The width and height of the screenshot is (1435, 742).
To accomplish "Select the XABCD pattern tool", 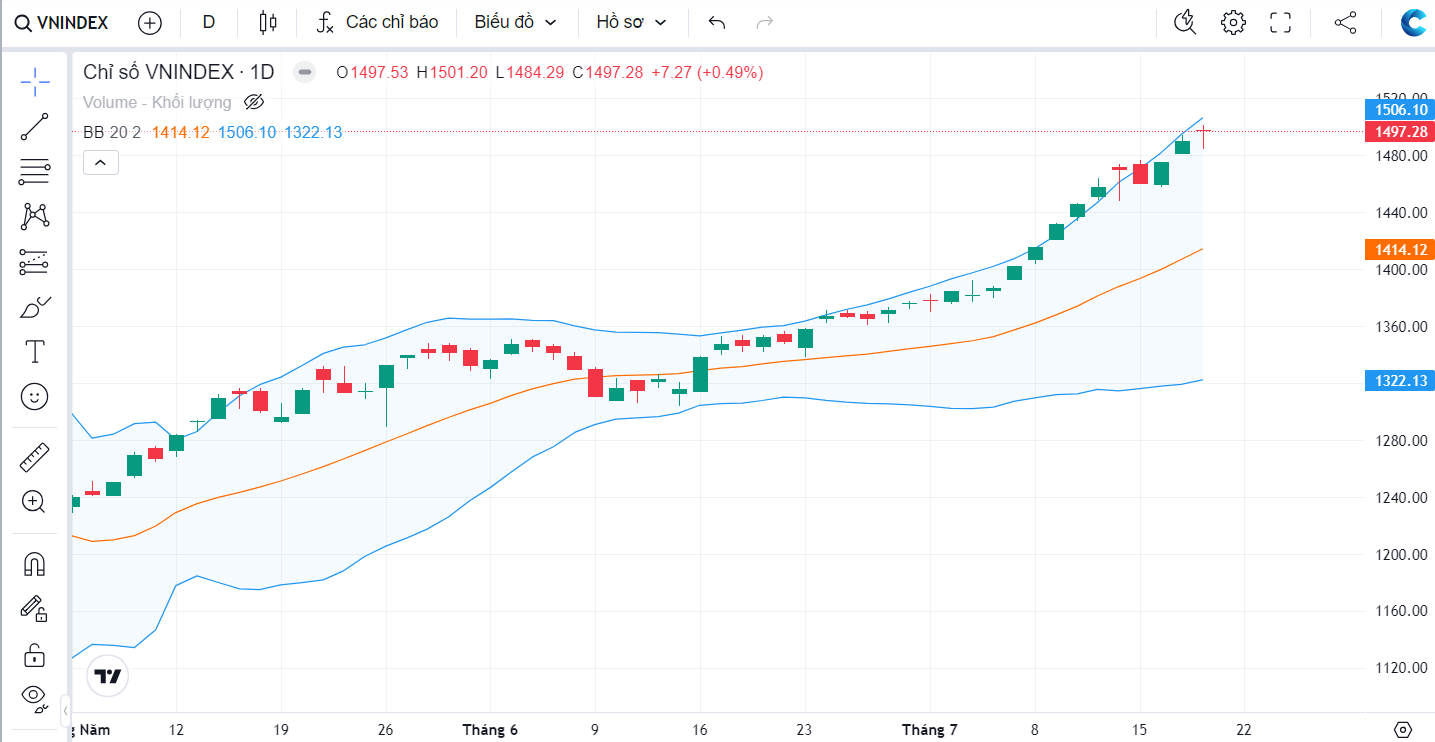I will 35,216.
